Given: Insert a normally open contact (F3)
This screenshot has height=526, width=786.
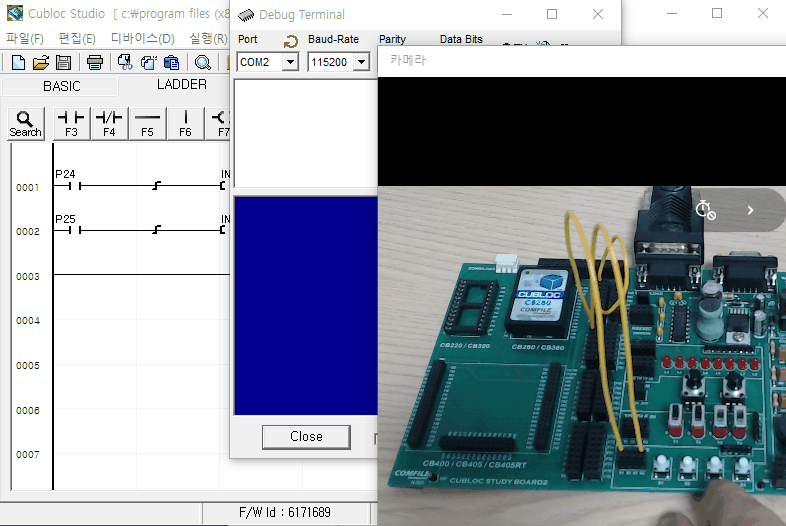Looking at the screenshot, I should pyautogui.click(x=71, y=123).
